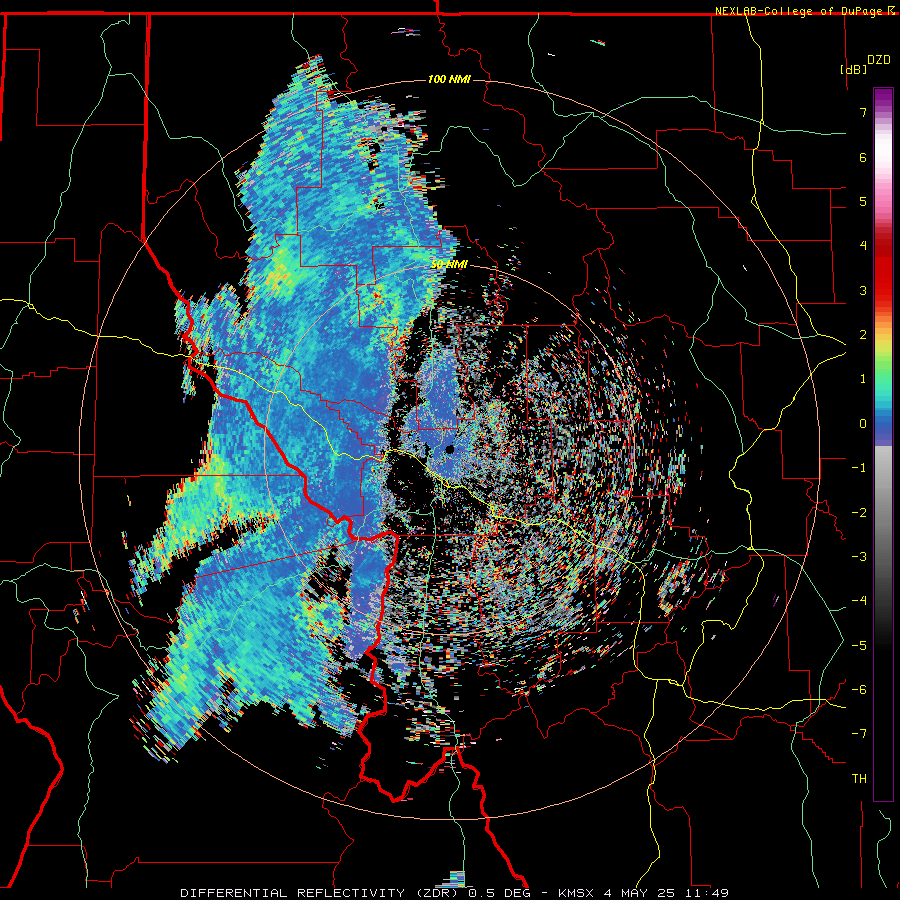Click the positive 5 scale label
This screenshot has height=900, width=900.
click(x=863, y=201)
